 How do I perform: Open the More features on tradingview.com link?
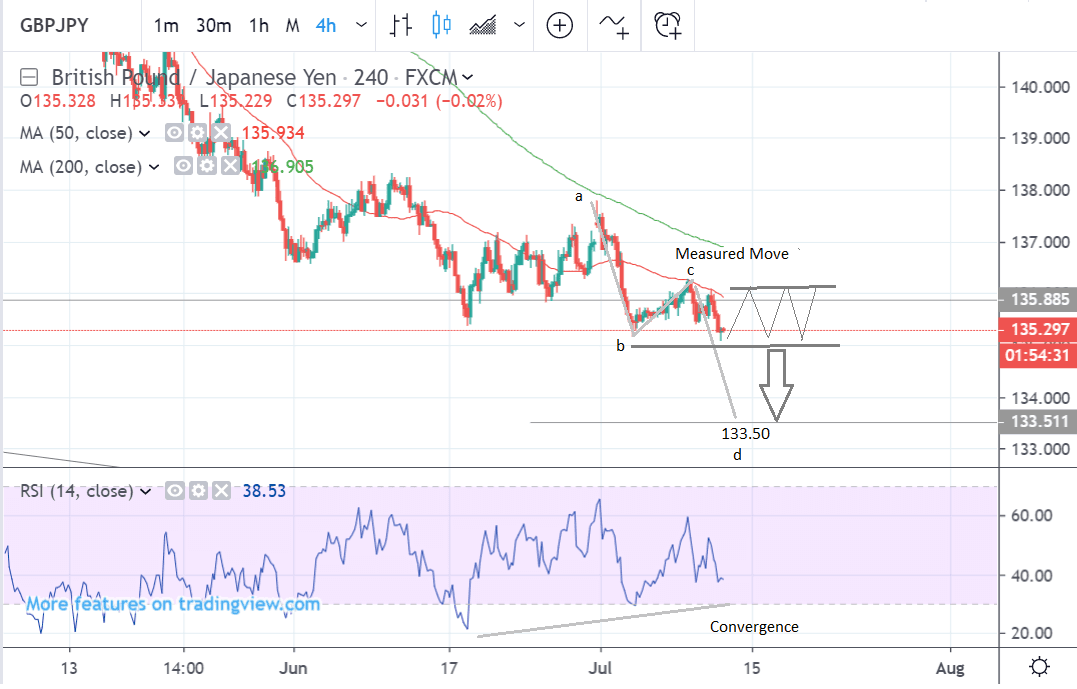pos(173,603)
